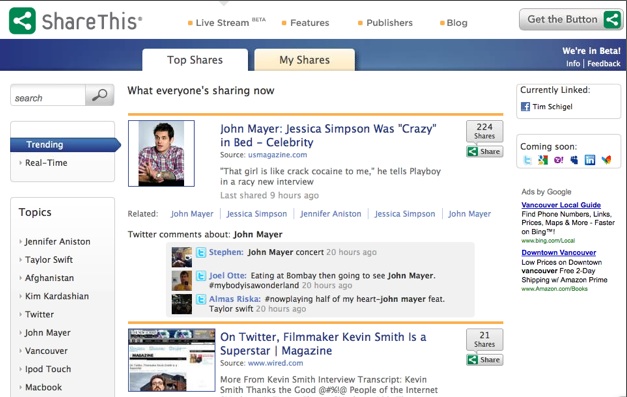
Task: Click the 224 Shares counter
Action: (485, 131)
